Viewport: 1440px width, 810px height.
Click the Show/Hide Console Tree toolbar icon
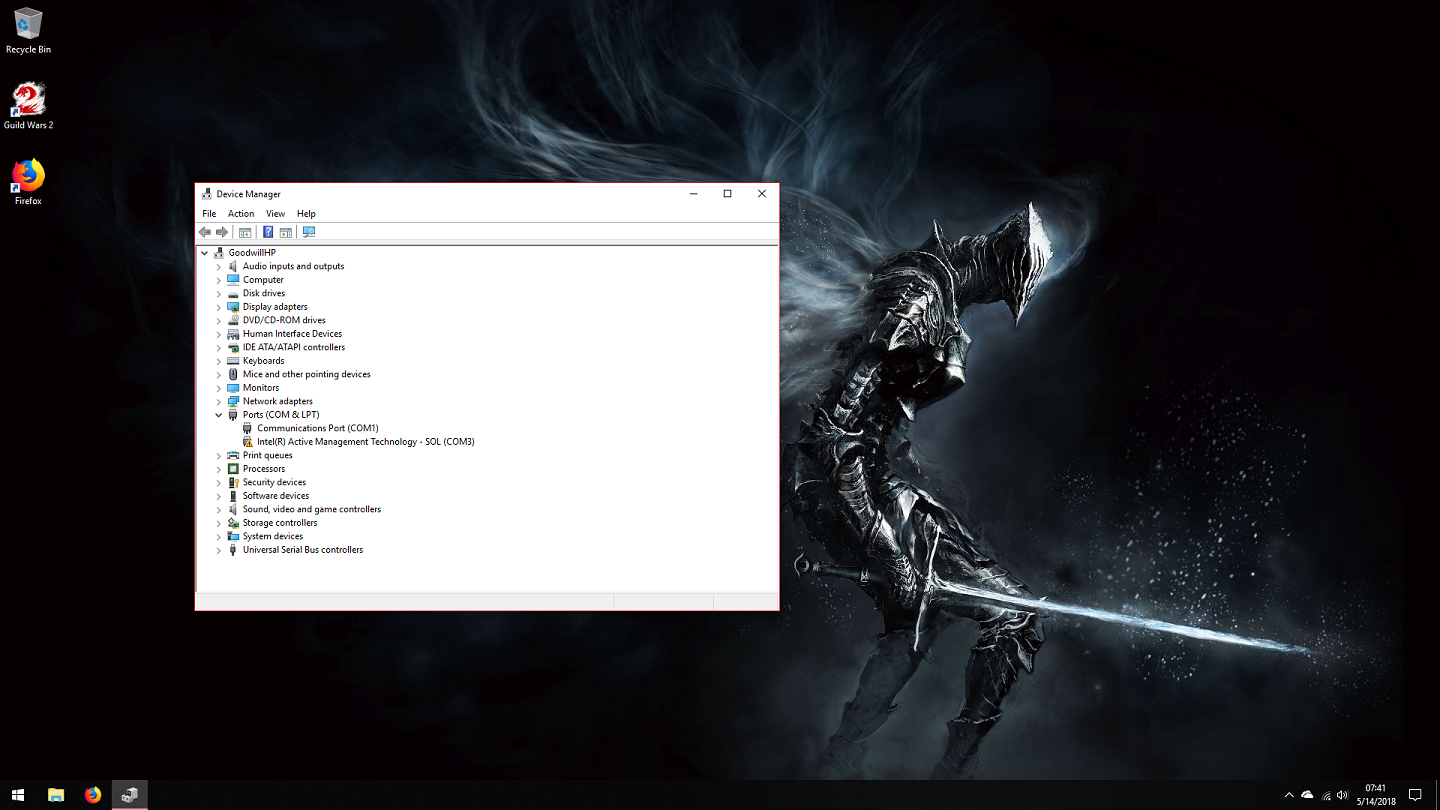click(245, 232)
